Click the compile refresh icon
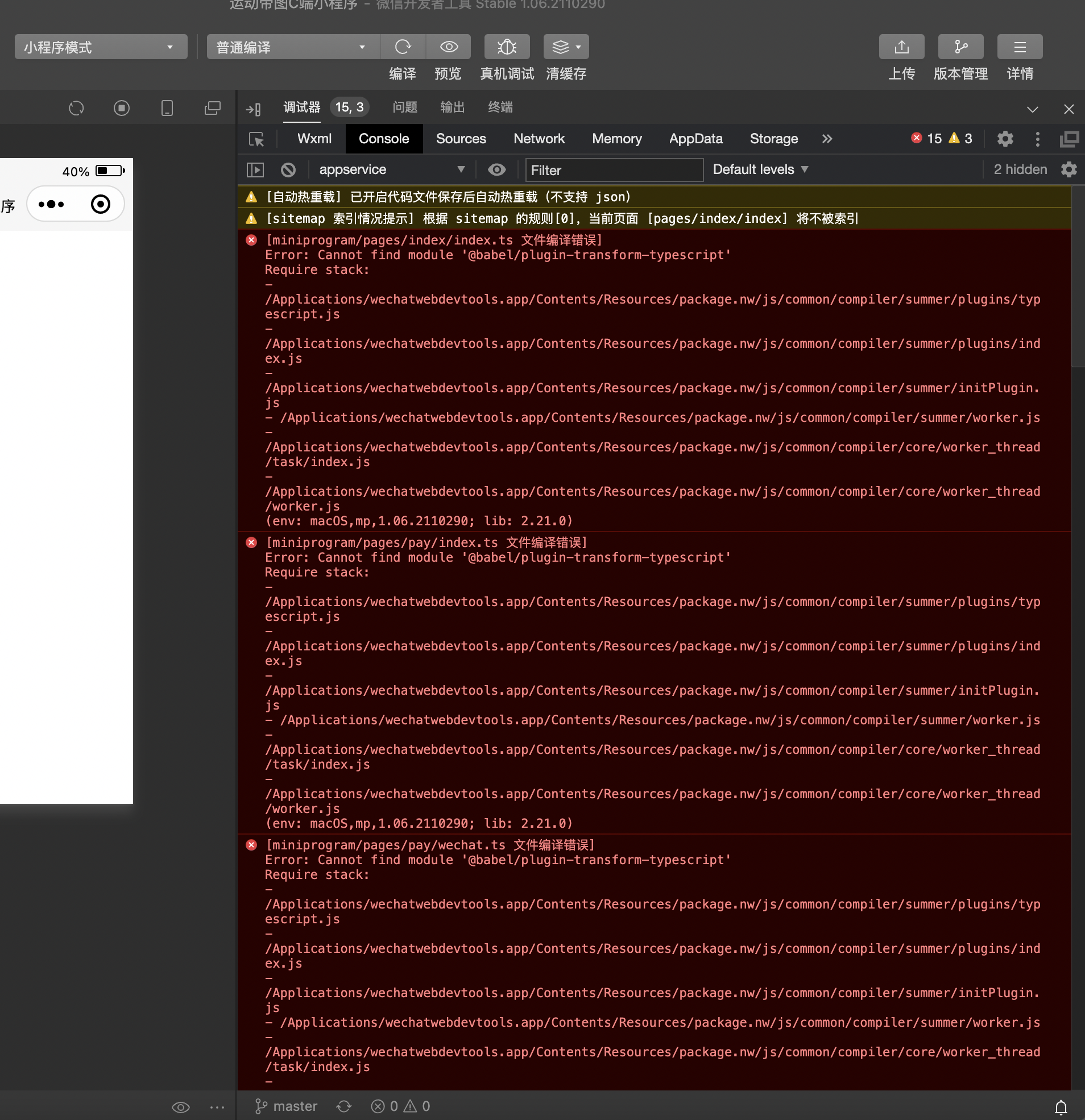This screenshot has height=1120, width=1085. (403, 47)
